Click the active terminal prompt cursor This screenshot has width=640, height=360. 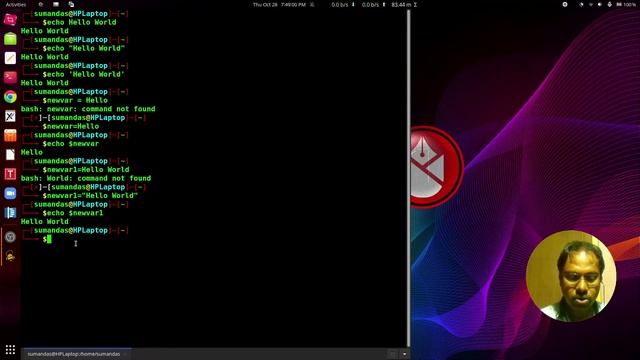point(49,239)
